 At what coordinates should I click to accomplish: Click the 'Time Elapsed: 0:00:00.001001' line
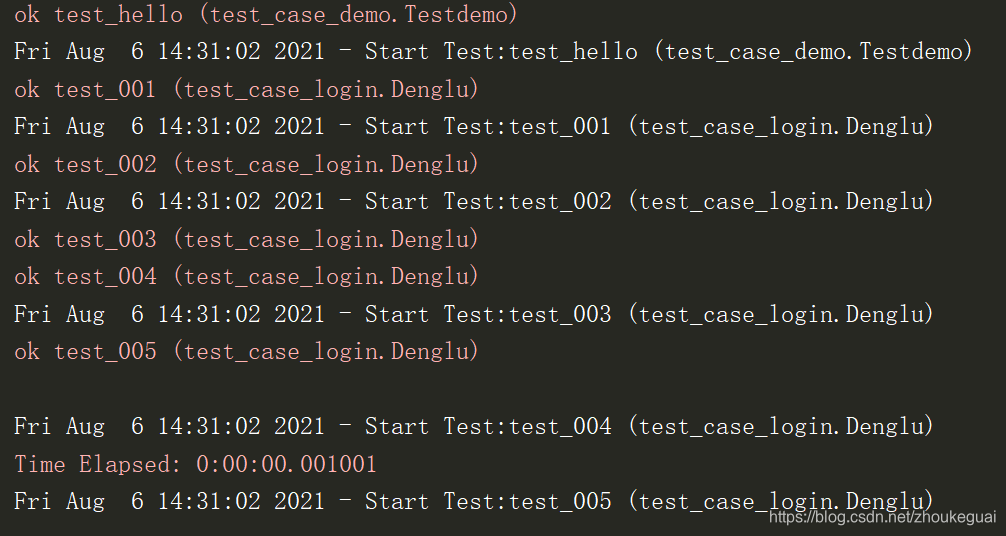click(x=195, y=463)
